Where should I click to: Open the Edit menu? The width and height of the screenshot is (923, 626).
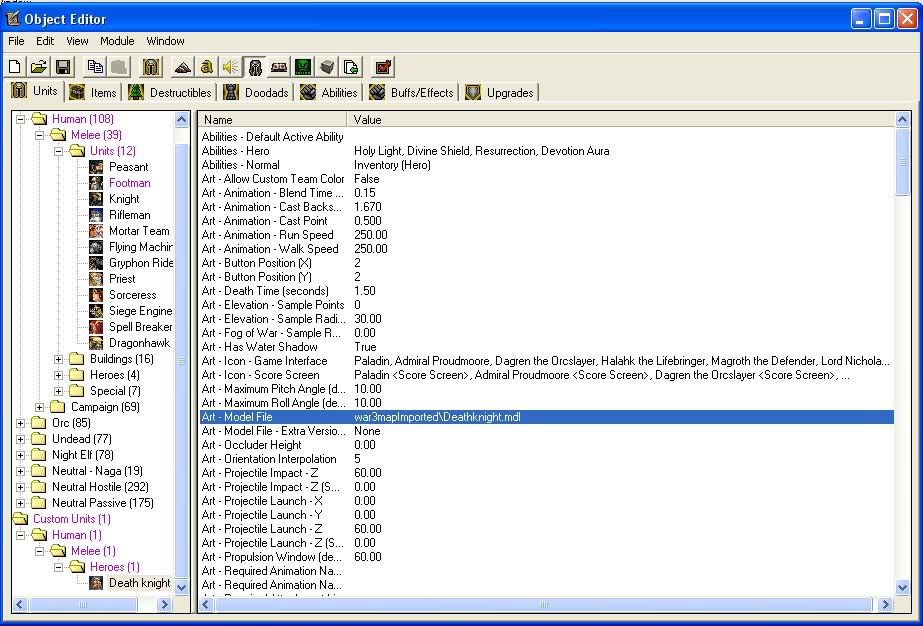45,41
